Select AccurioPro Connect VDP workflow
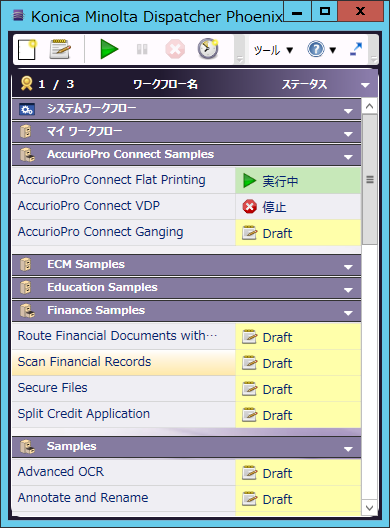 pyautogui.click(x=124, y=206)
